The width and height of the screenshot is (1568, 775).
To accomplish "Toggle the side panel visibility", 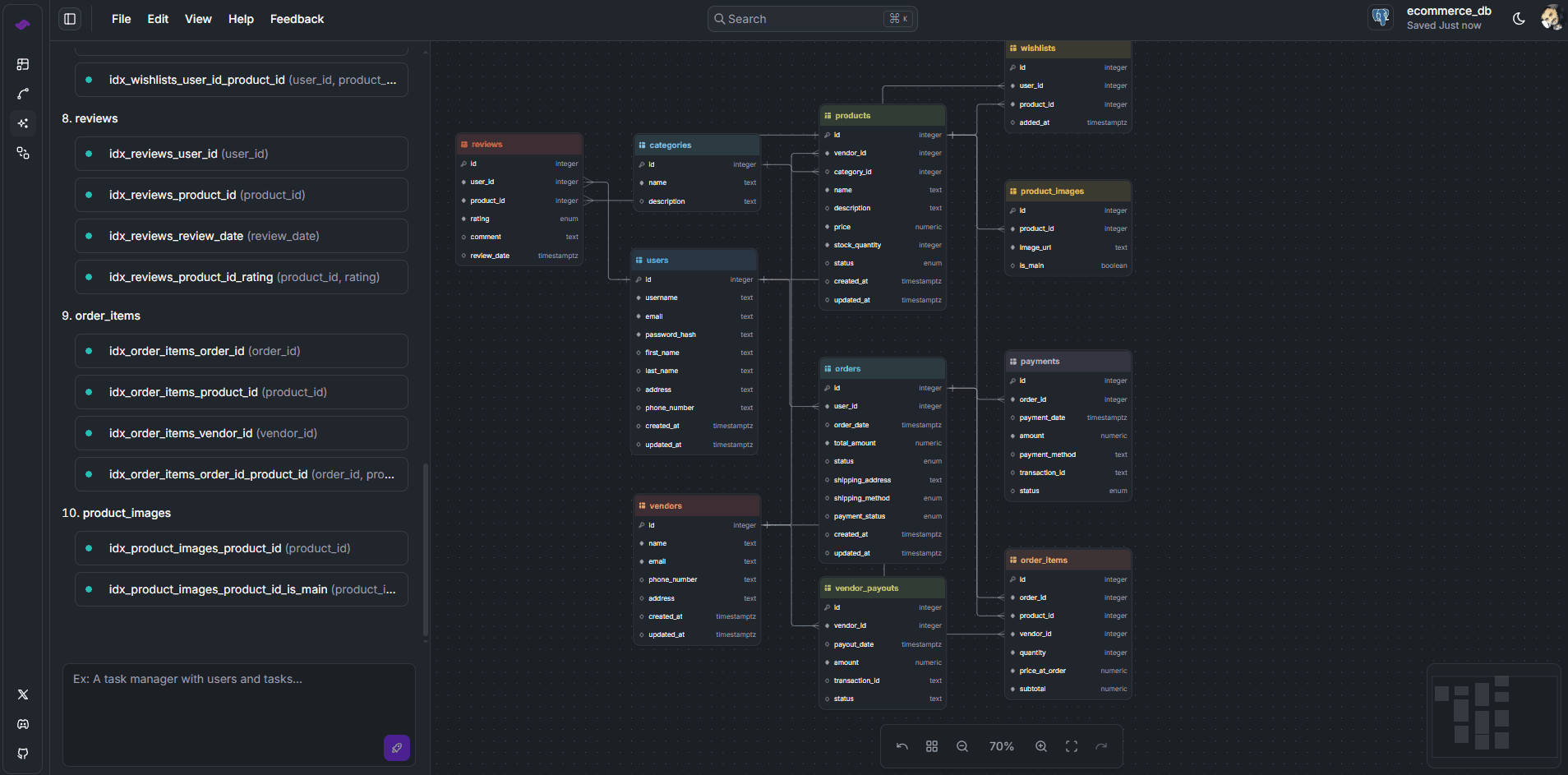I will [70, 19].
